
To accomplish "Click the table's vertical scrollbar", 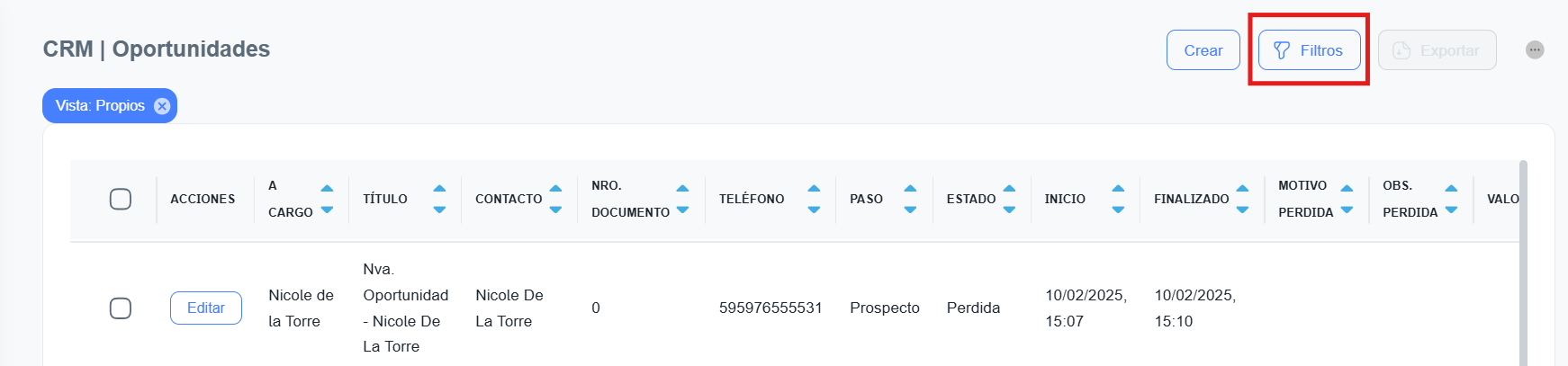I will tap(1523, 270).
